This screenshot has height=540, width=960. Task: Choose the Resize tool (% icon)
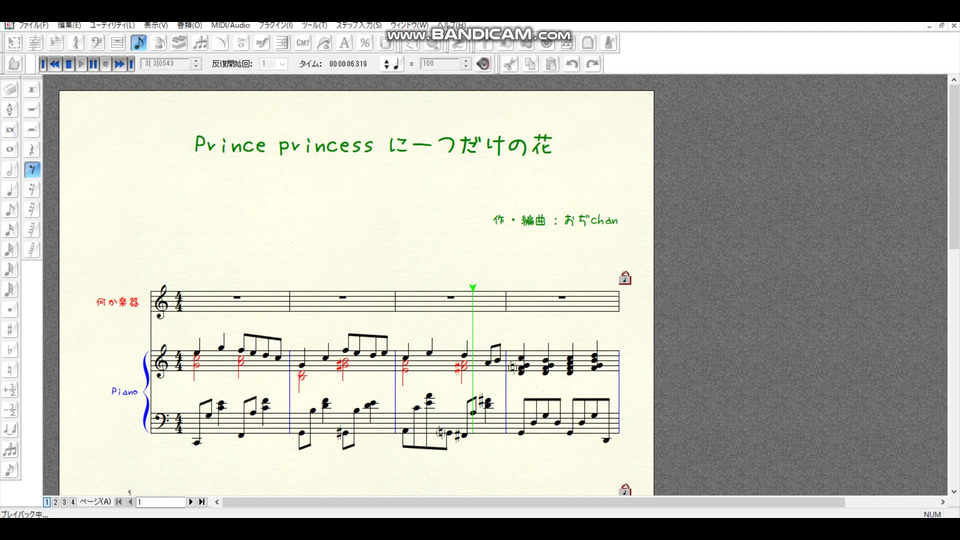click(365, 42)
